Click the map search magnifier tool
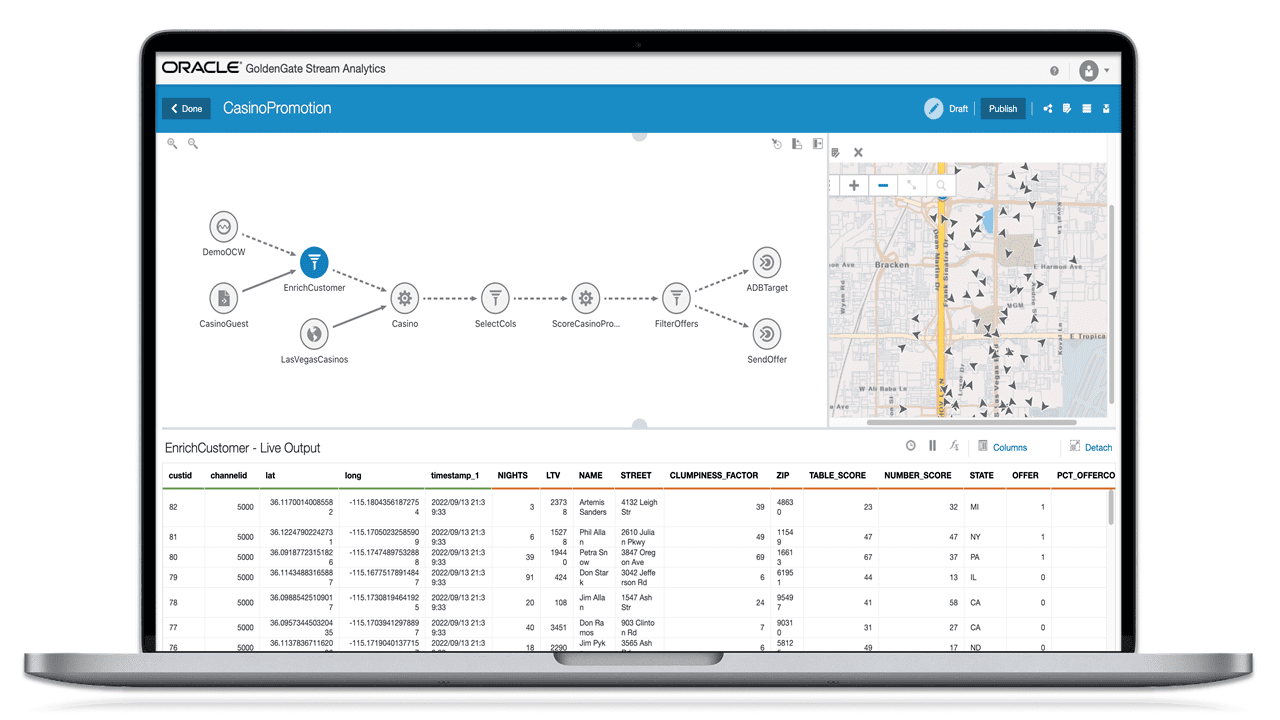Image resolution: width=1280 pixels, height=720 pixels. click(940, 185)
